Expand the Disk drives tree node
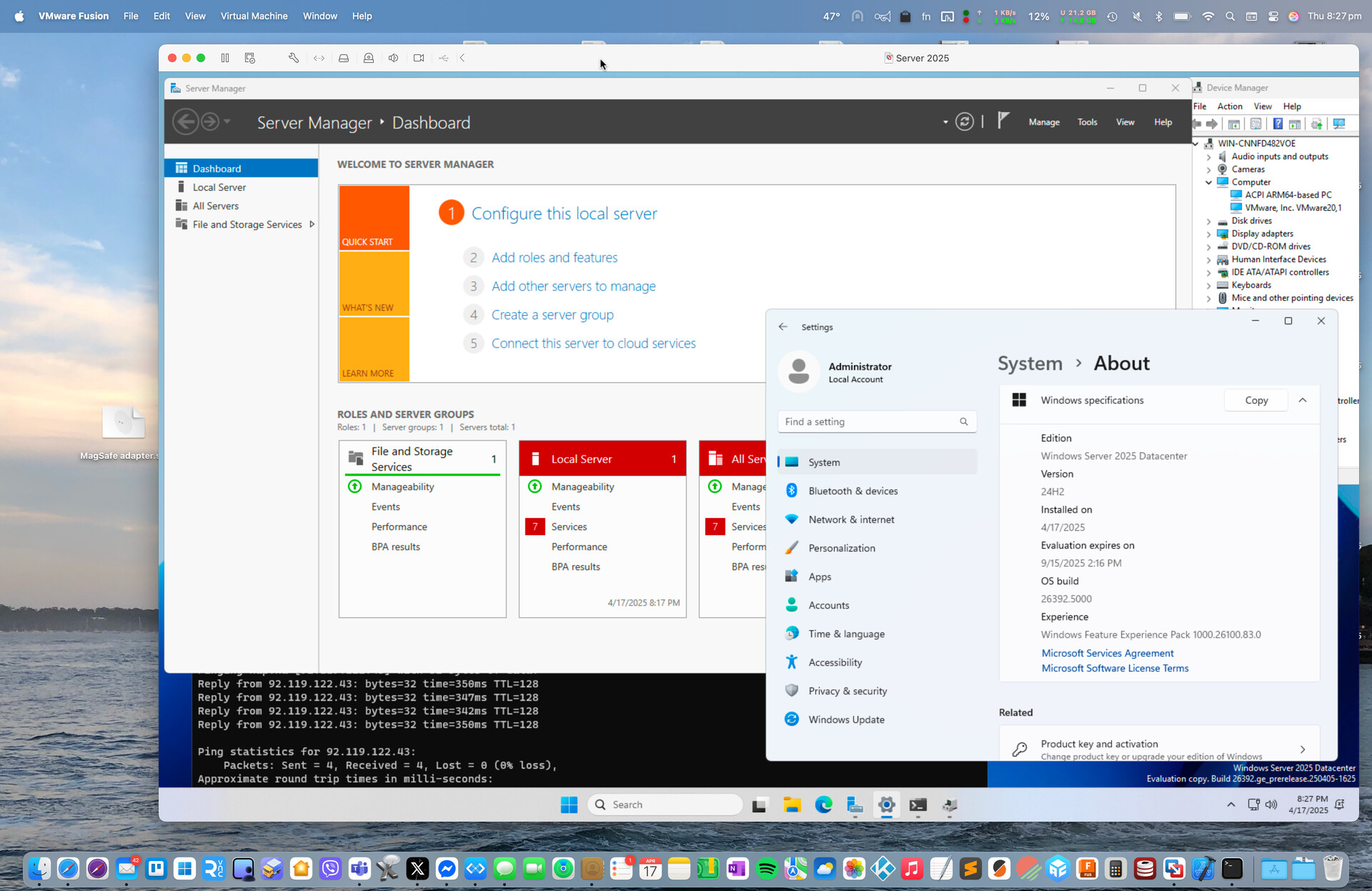1372x891 pixels. coord(1209,221)
